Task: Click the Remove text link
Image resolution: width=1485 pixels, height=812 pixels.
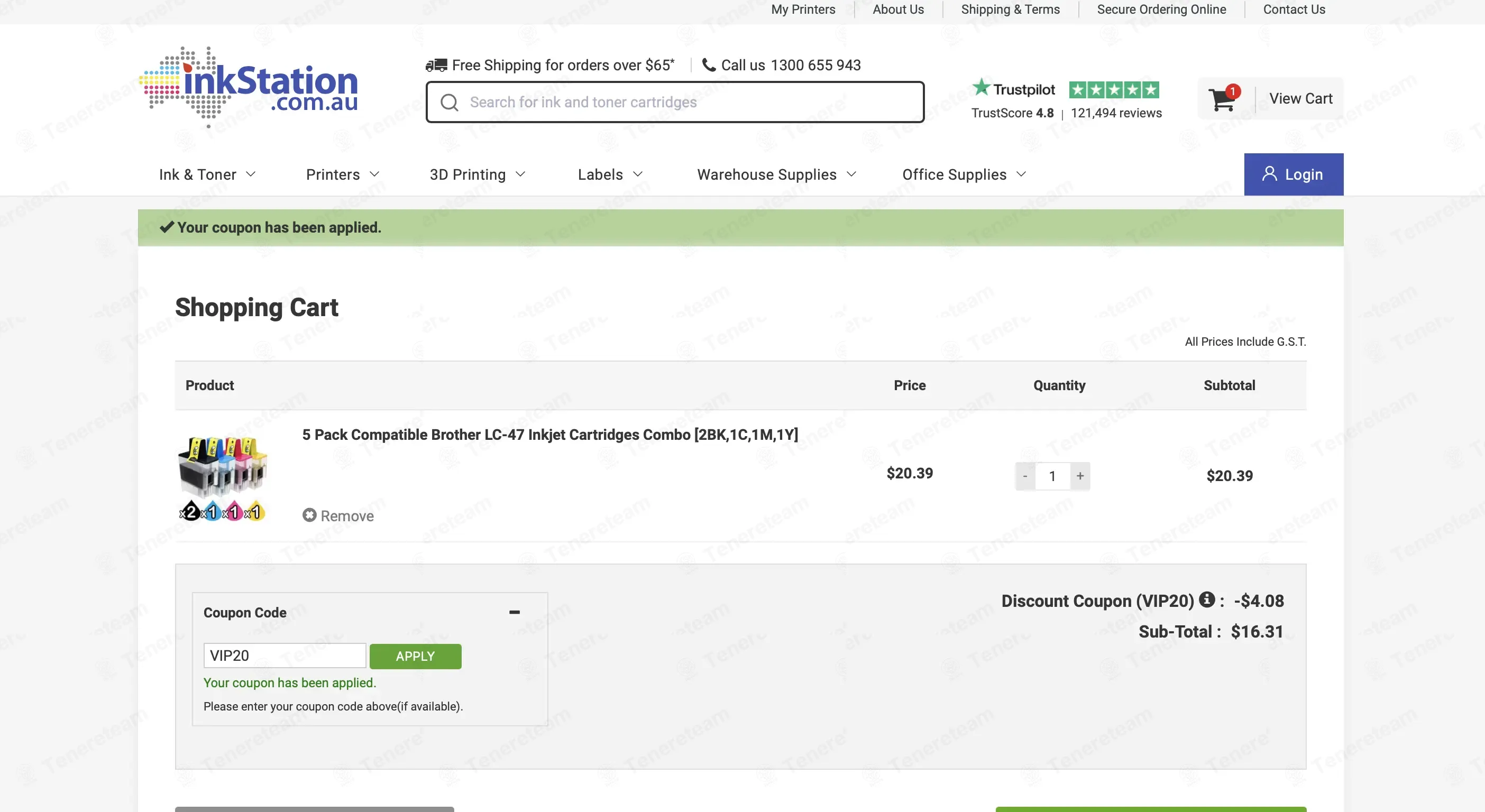Action: 346,516
